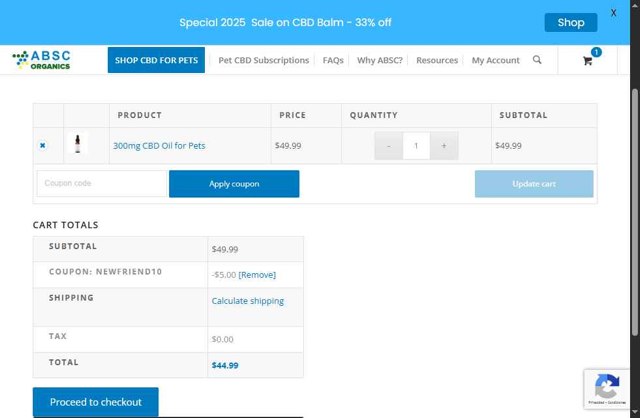Open Calculate shipping link
The width and height of the screenshot is (640, 418).
(x=247, y=301)
